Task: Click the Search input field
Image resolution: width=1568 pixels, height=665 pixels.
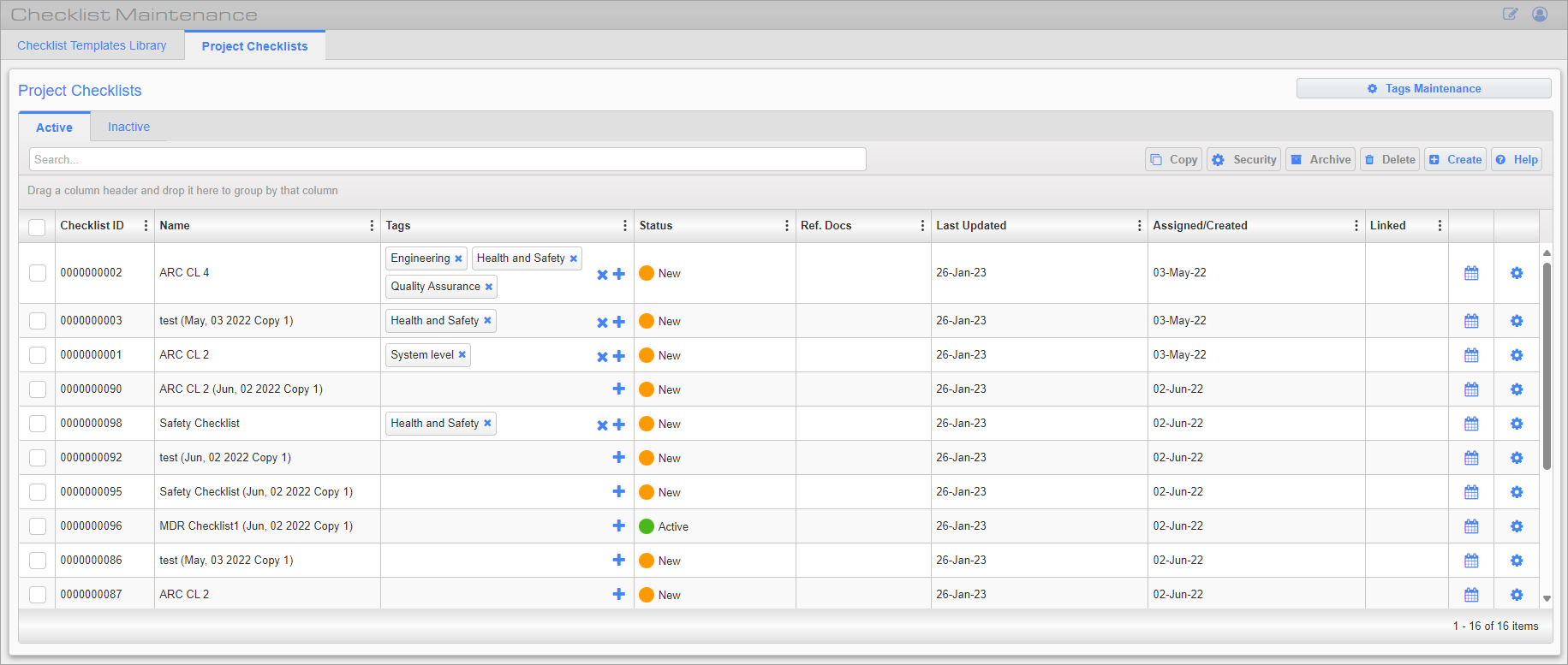Action: (x=448, y=159)
